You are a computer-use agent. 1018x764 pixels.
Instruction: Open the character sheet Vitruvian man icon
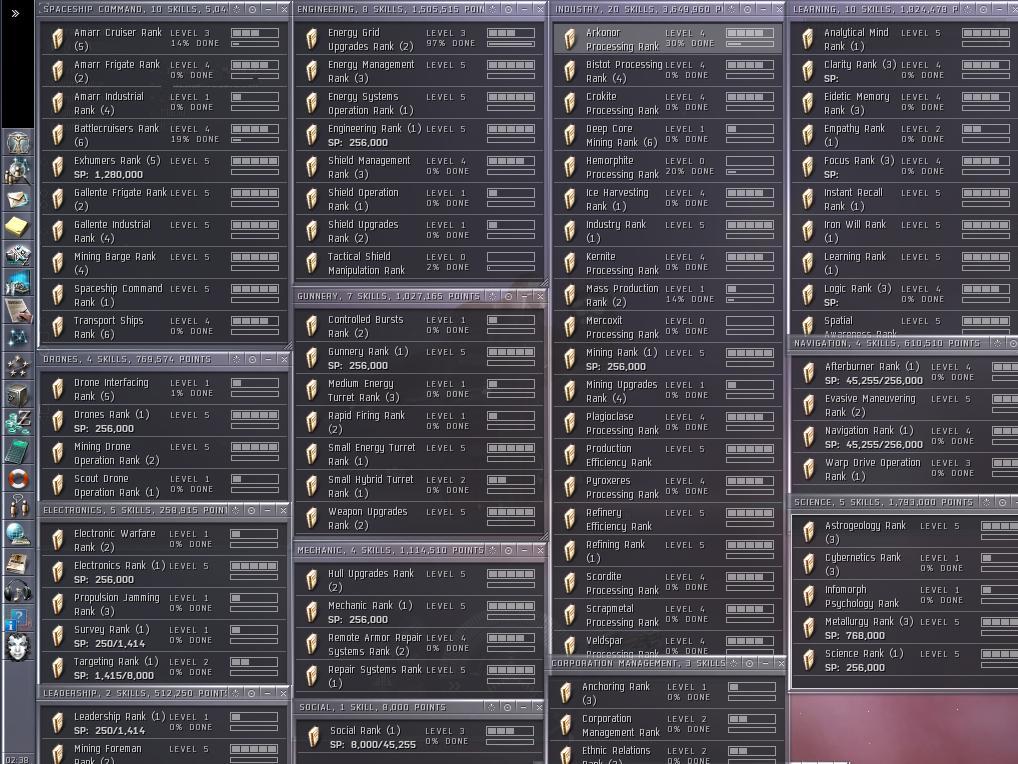18,141
